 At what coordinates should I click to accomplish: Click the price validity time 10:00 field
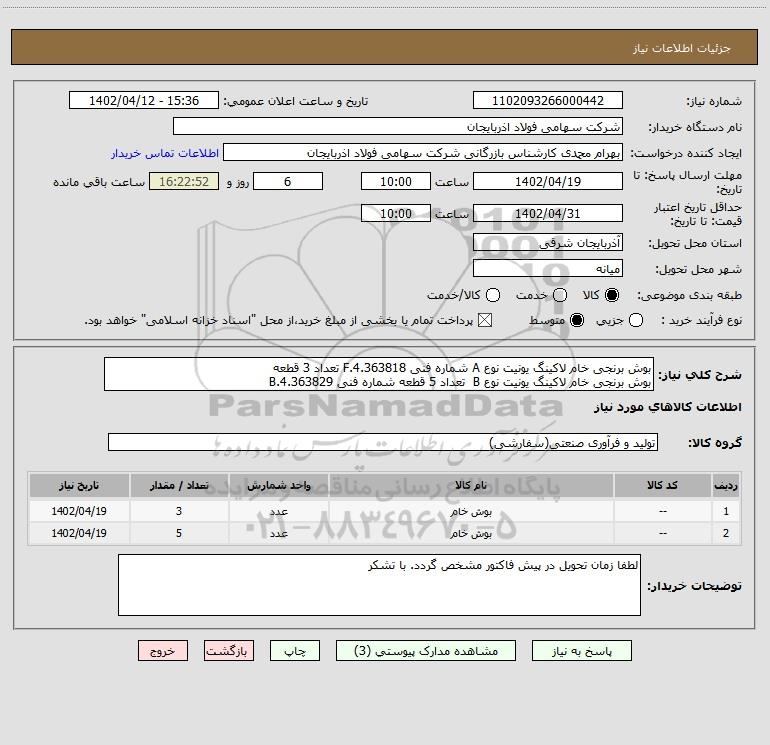[x=396, y=214]
